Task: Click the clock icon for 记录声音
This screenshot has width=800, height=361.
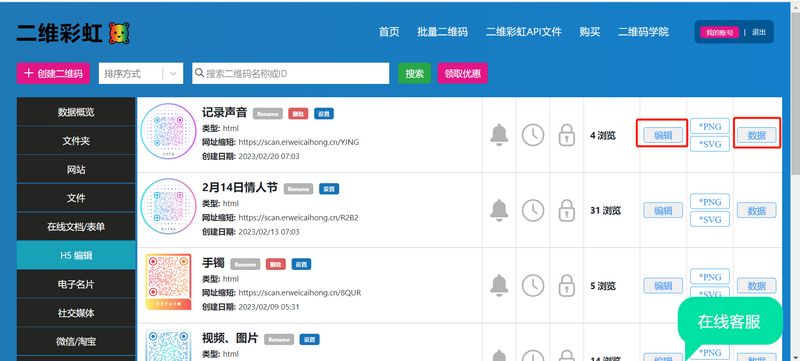Action: pyautogui.click(x=533, y=135)
